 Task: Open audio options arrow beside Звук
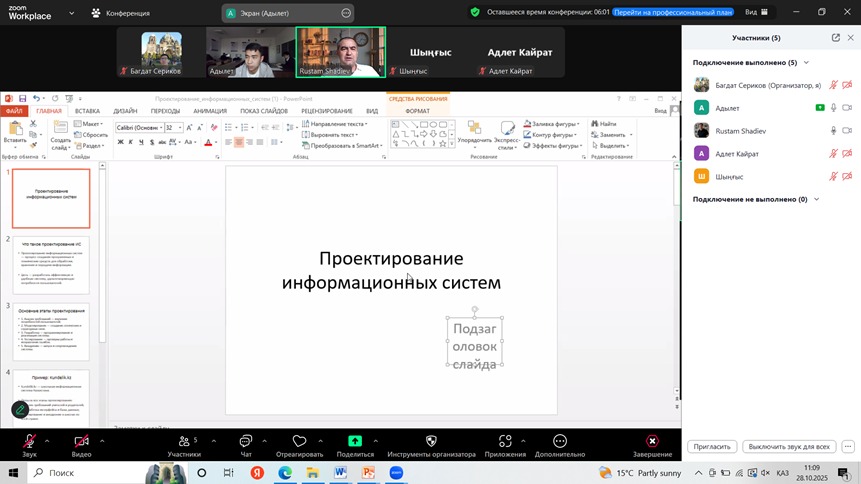click(47, 441)
